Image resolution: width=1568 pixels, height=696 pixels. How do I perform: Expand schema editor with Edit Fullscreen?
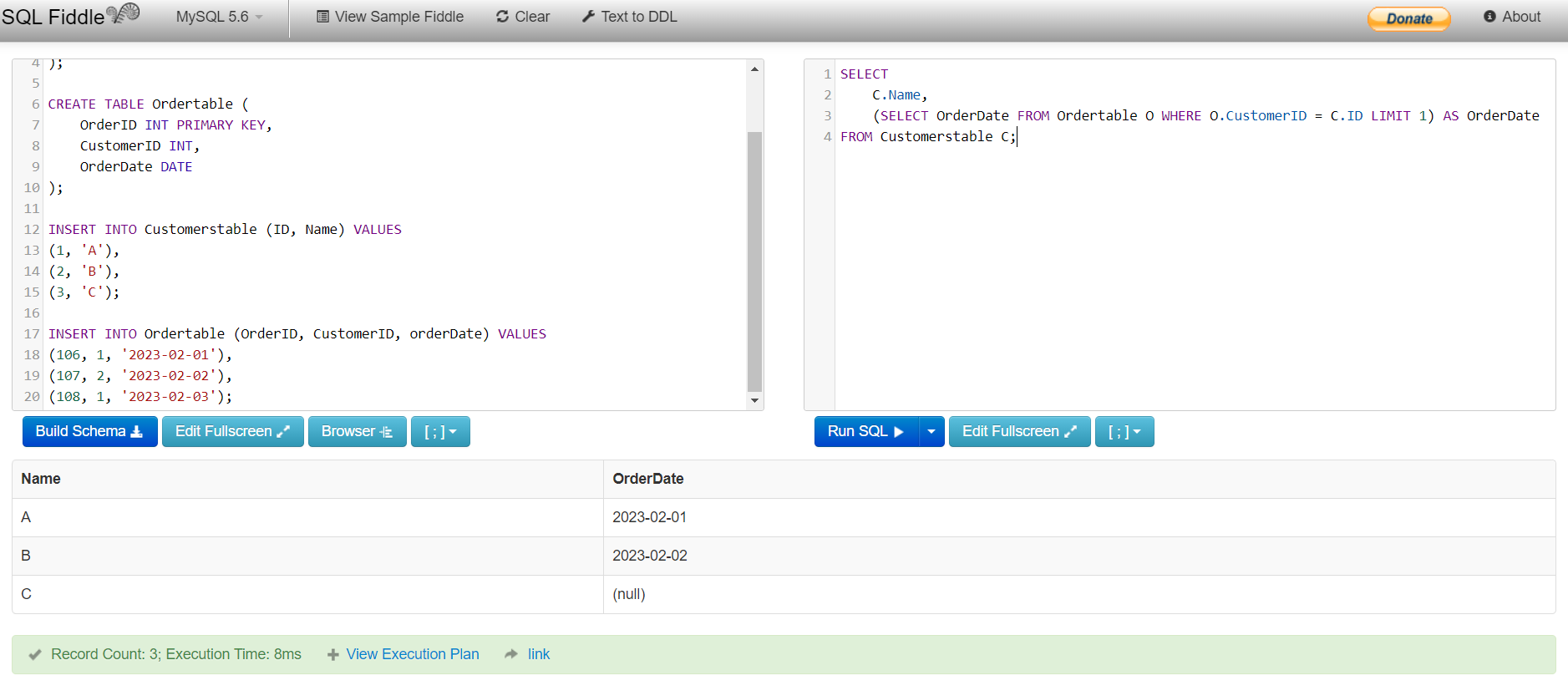(x=232, y=431)
